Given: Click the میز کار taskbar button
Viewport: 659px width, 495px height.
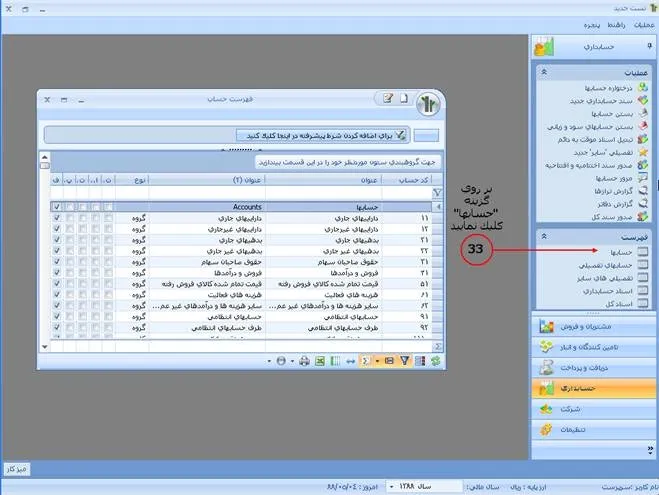Looking at the screenshot, I should tap(17, 469).
